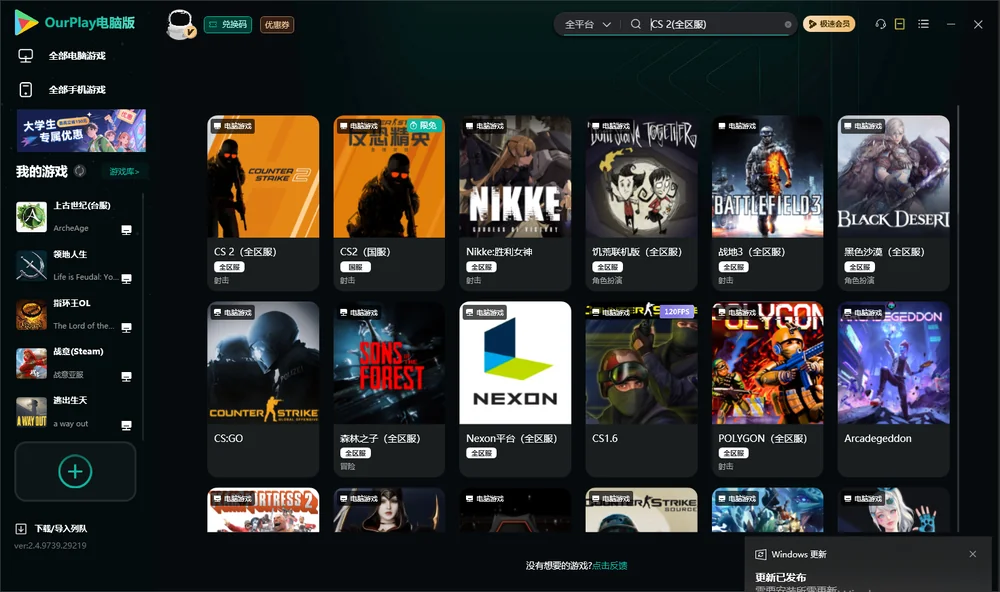Viewport: 1000px width, 592px height.
Task: Select 指环王OL in my games list
Action: pyautogui.click(x=75, y=314)
